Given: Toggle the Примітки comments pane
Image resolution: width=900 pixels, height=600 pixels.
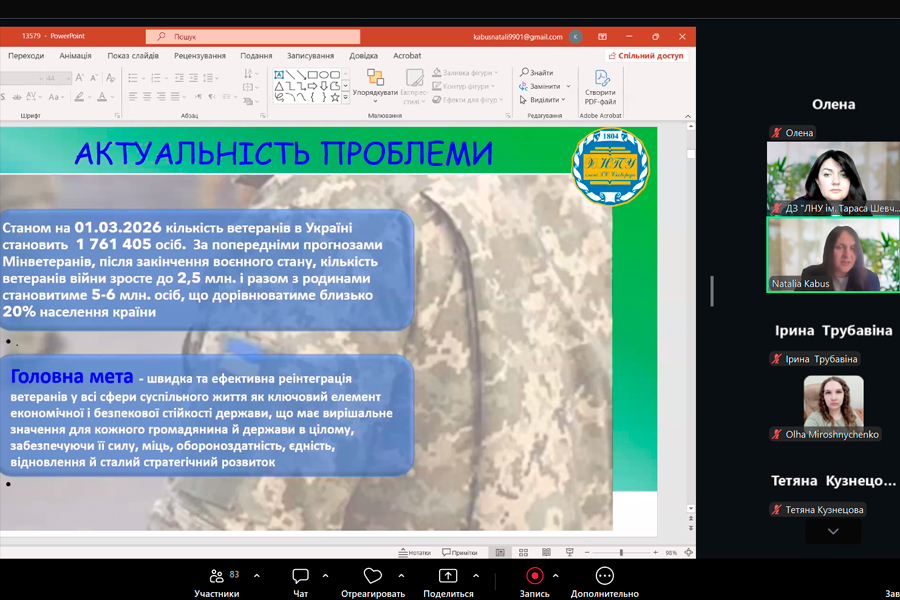Looking at the screenshot, I should tap(458, 552).
